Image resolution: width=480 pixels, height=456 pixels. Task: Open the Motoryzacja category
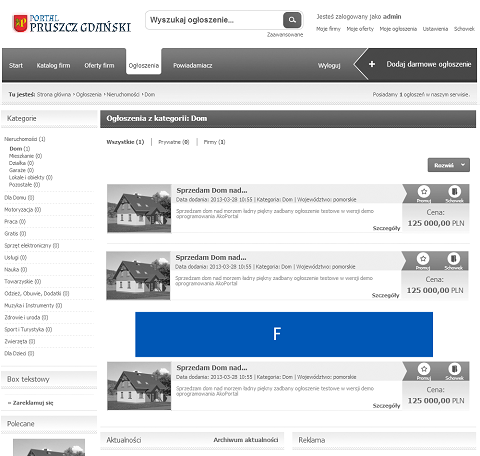coord(22,210)
